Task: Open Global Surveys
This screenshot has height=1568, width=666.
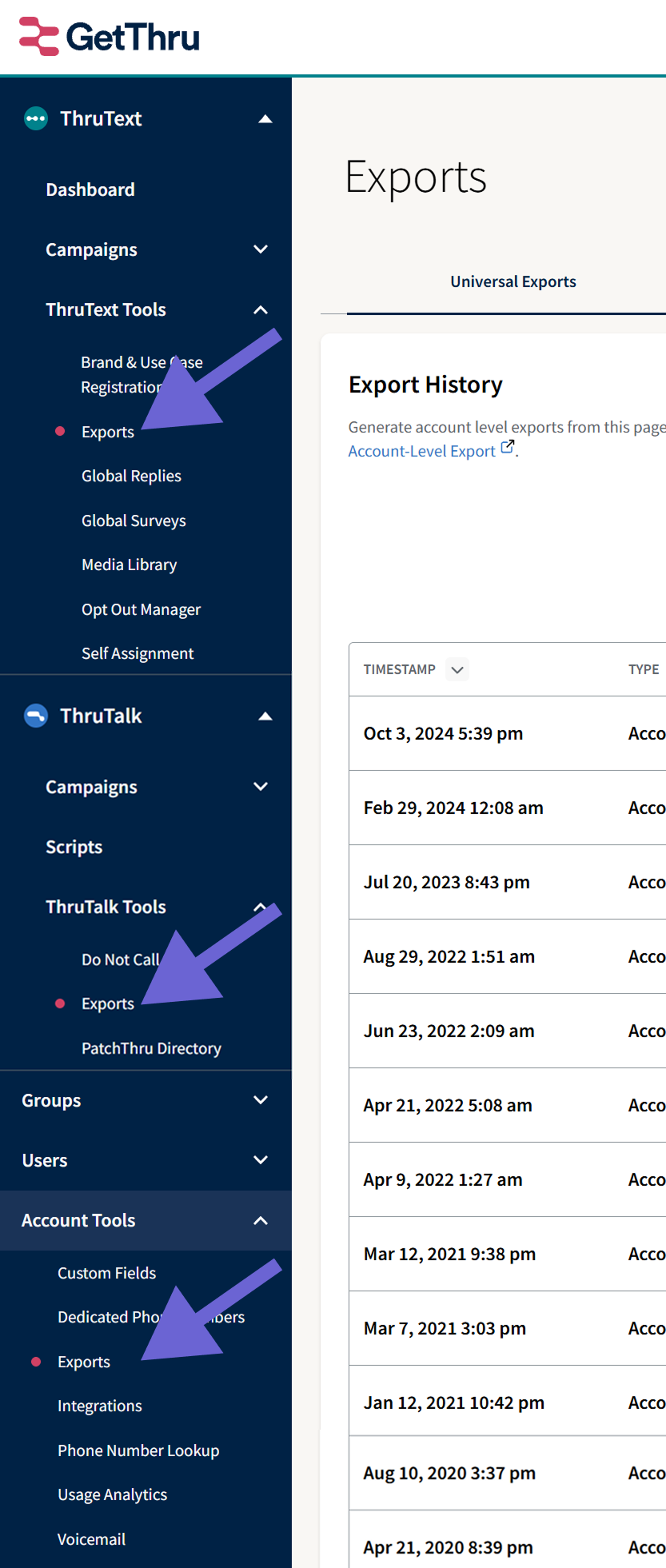Action: point(134,521)
